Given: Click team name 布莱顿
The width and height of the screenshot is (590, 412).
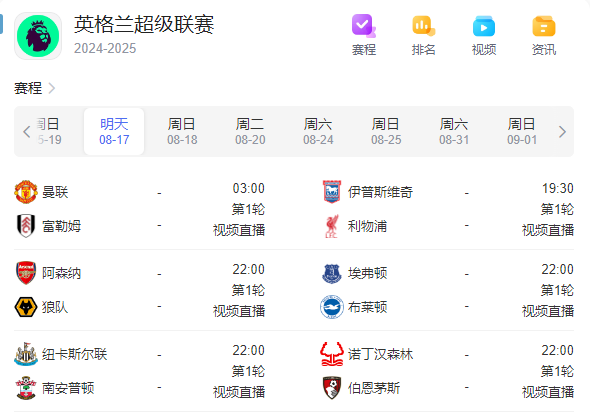Looking at the screenshot, I should point(367,307).
